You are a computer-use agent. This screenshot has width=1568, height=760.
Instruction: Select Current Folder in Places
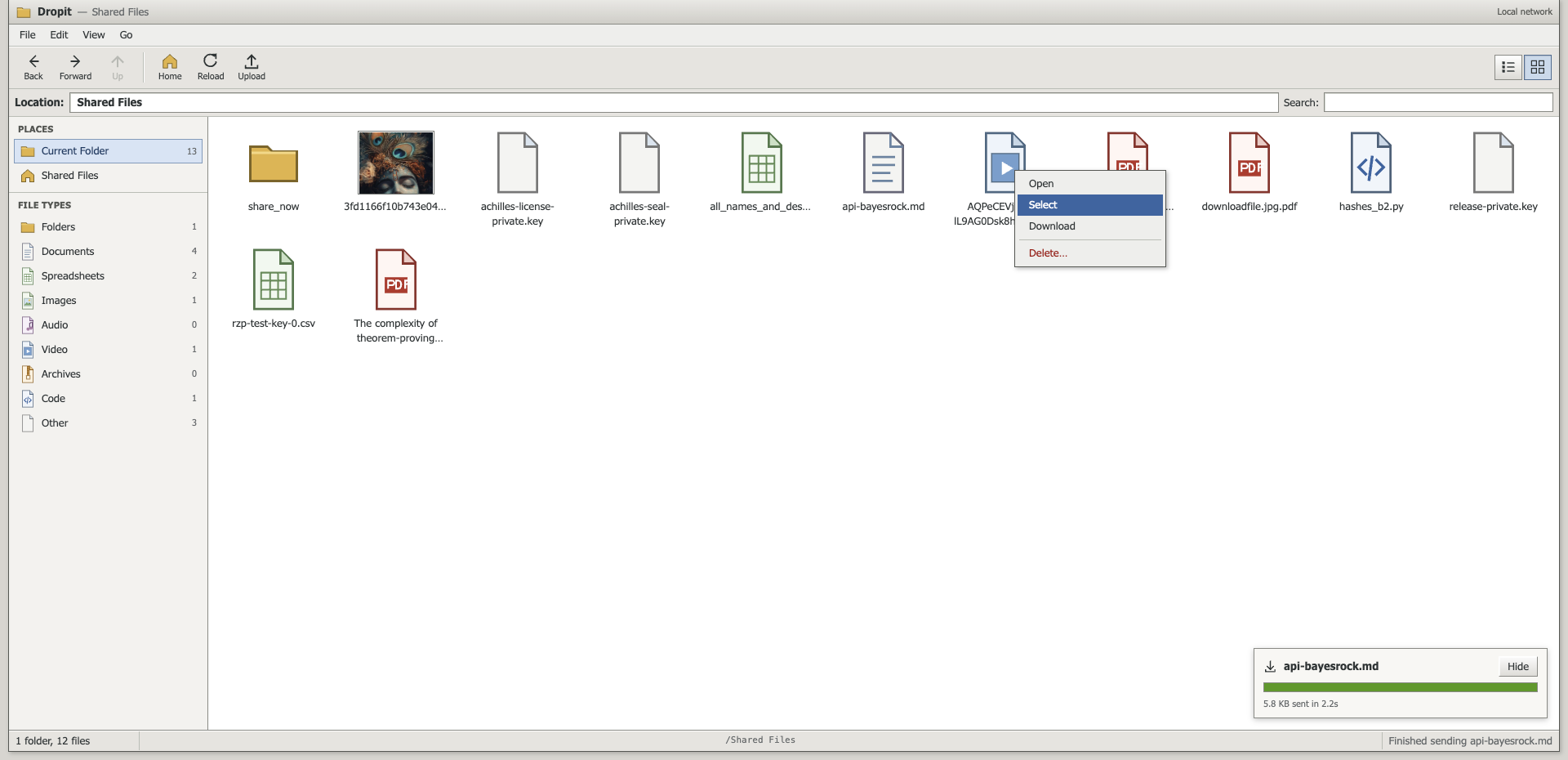[x=108, y=151]
